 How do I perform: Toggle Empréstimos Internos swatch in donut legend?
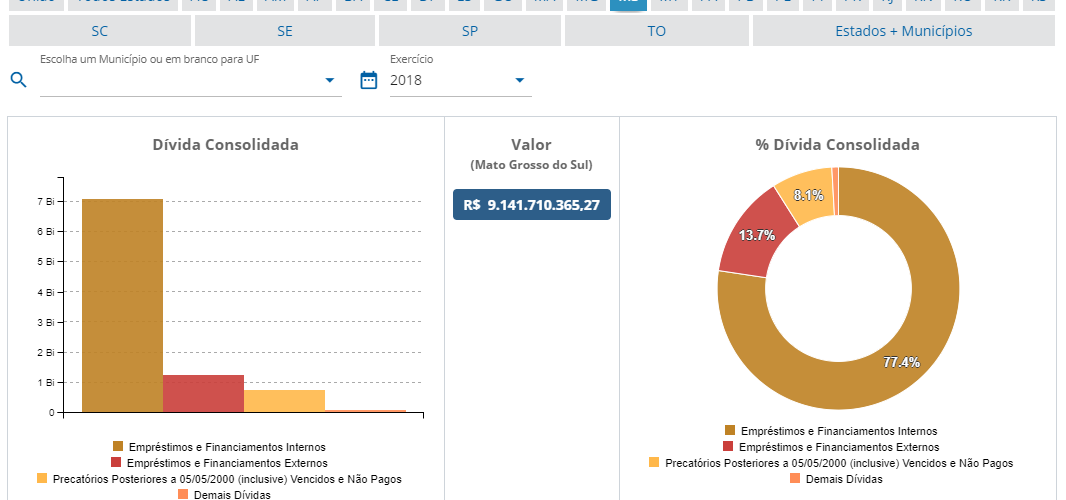[730, 431]
